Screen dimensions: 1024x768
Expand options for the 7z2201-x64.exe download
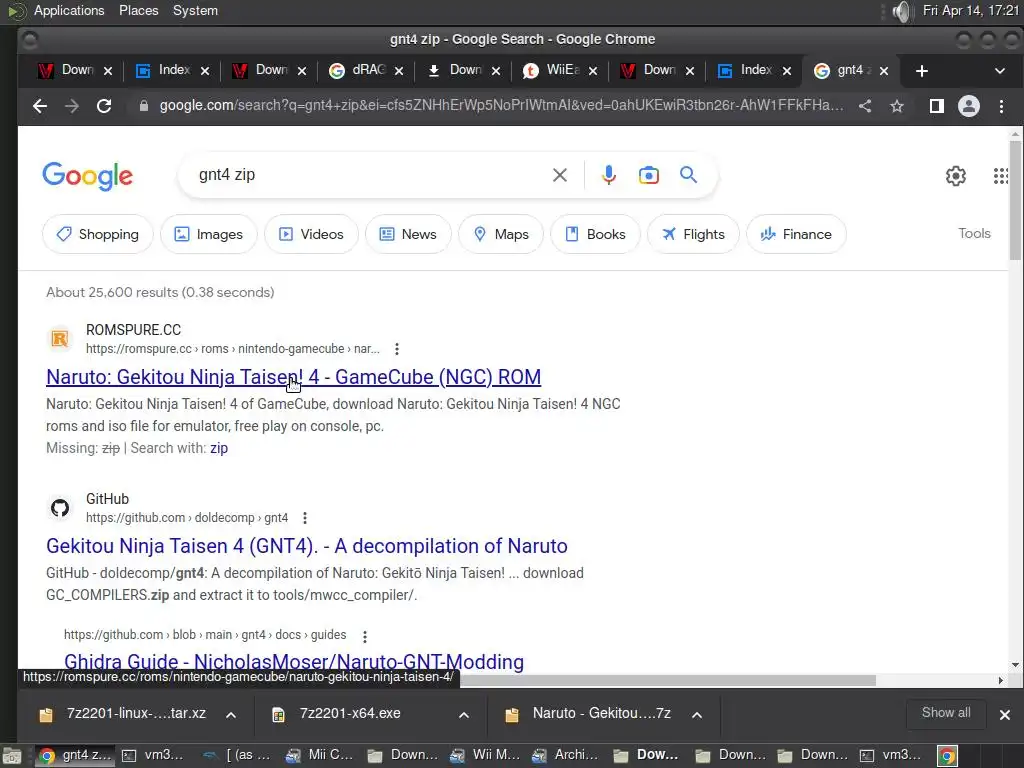(x=464, y=715)
